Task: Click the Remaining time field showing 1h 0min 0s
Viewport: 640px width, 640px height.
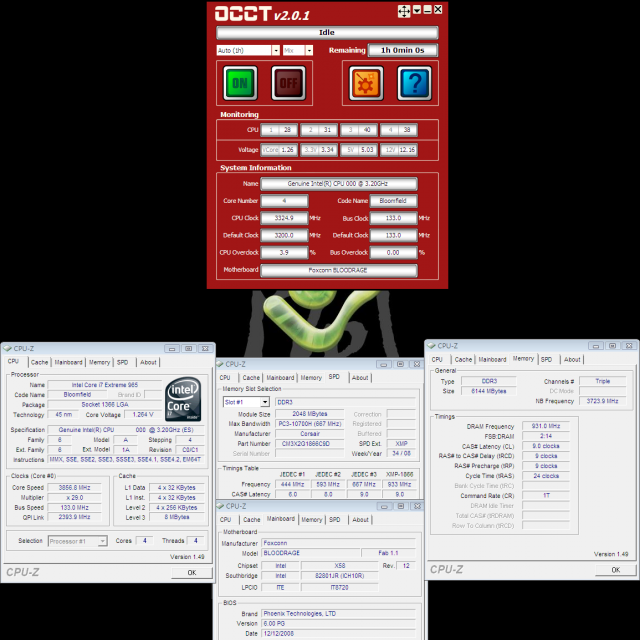Action: click(x=402, y=50)
